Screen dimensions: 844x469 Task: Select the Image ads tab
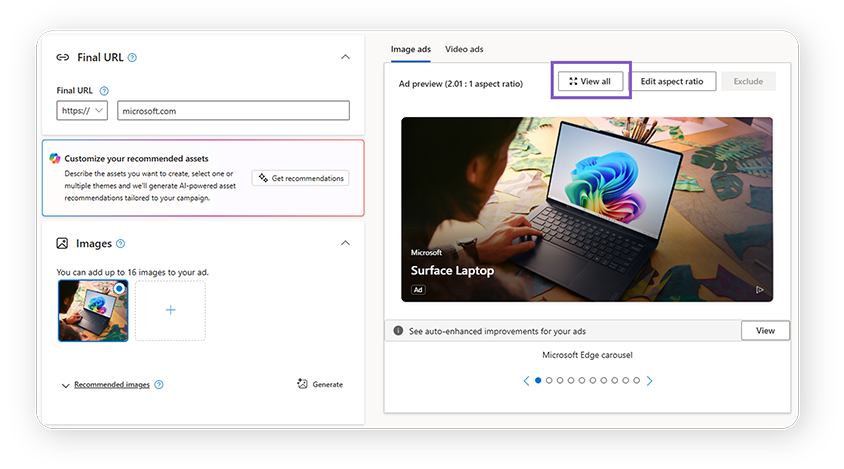click(410, 49)
